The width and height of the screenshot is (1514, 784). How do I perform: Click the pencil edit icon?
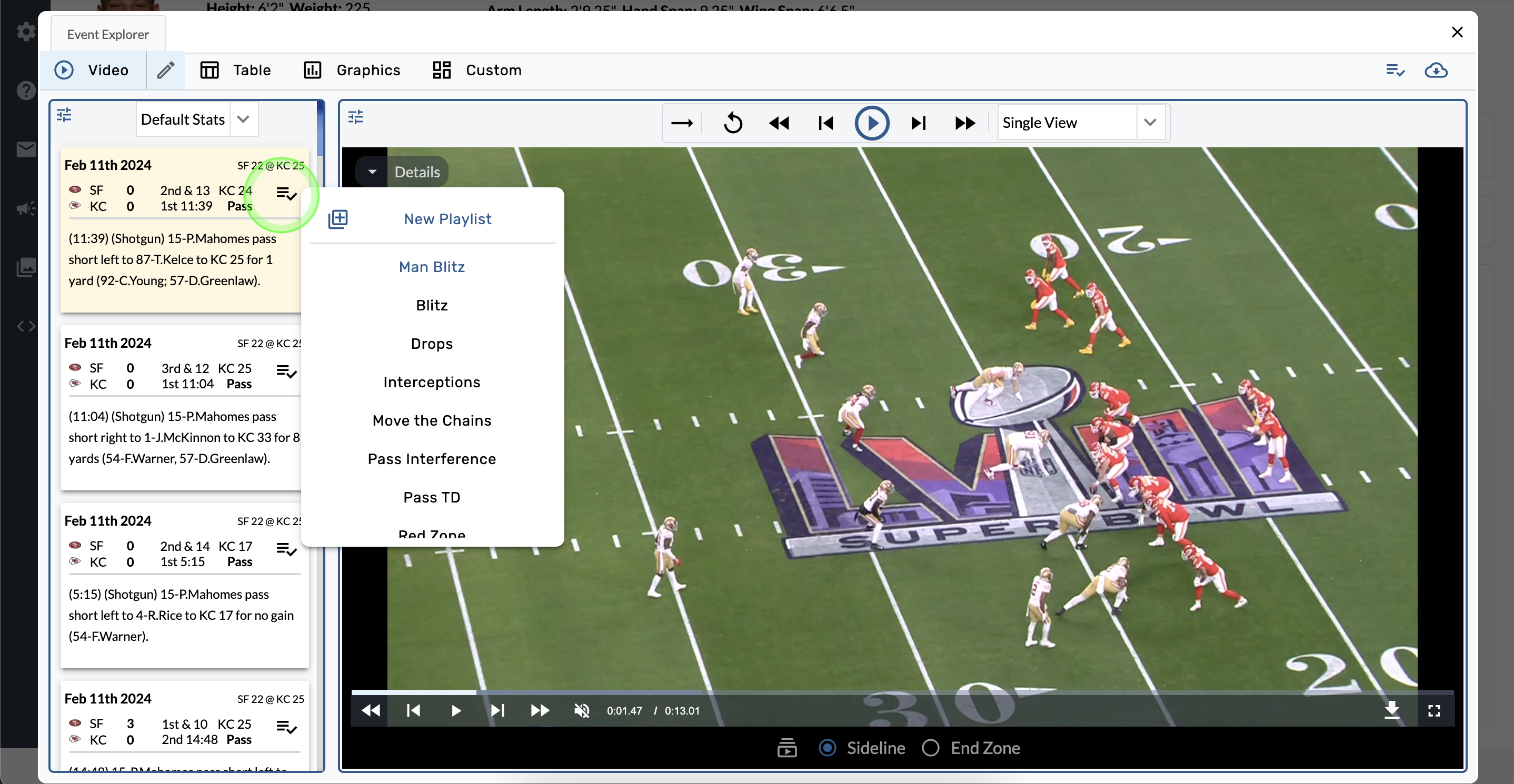(x=166, y=71)
